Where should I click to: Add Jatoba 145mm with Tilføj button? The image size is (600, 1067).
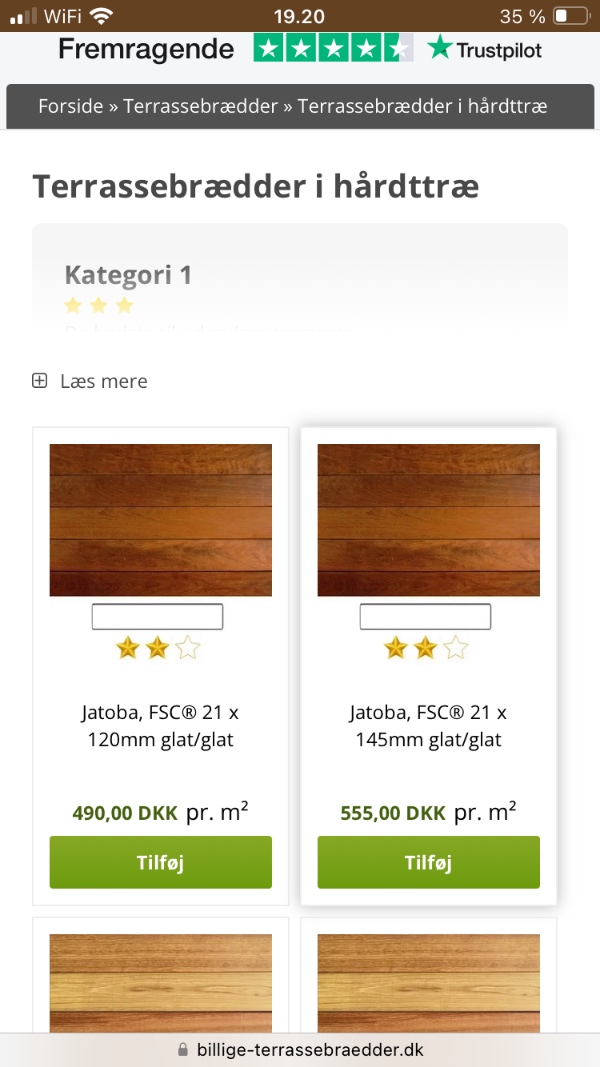click(429, 862)
